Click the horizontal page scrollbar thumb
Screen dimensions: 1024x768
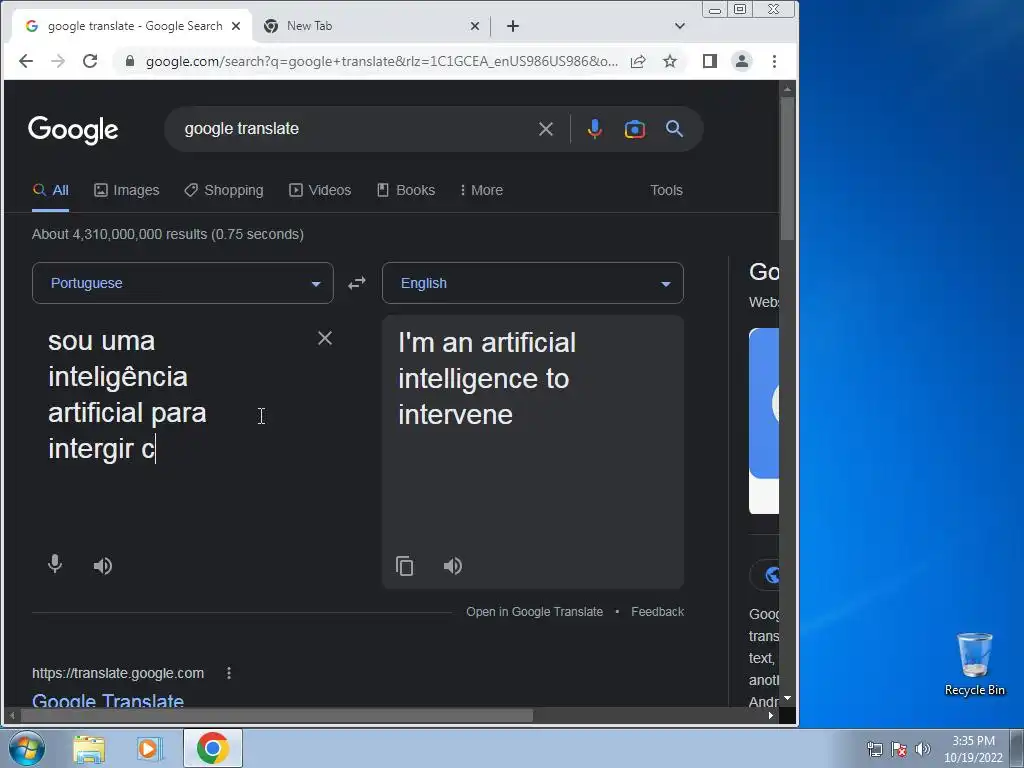277,716
